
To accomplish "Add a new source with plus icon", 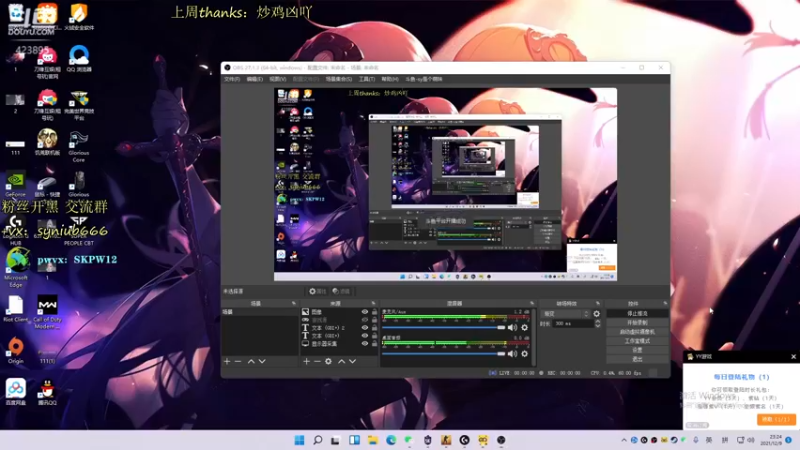I will click(306, 361).
